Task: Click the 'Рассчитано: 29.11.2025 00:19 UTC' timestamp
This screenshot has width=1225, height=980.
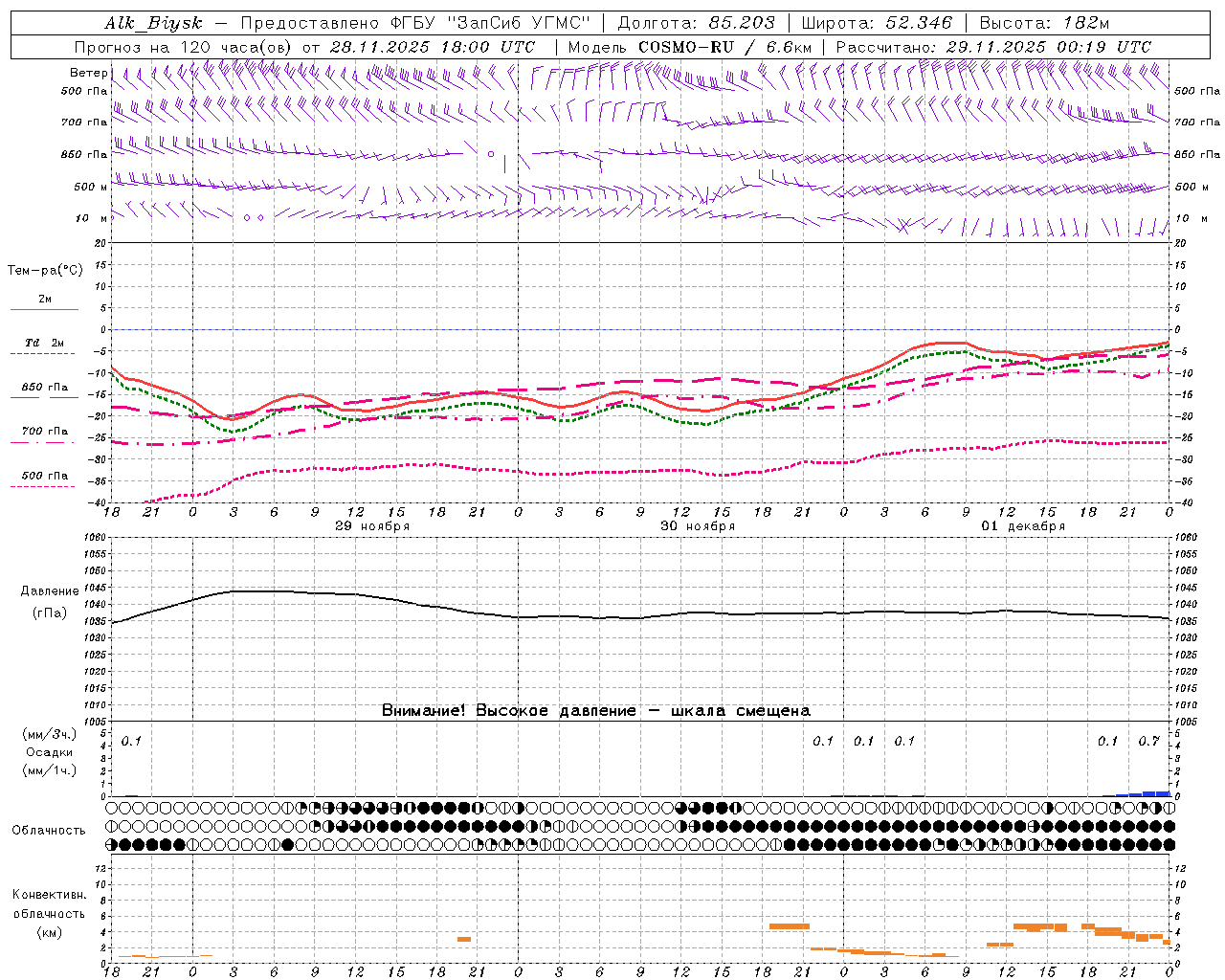Action: 993,47
